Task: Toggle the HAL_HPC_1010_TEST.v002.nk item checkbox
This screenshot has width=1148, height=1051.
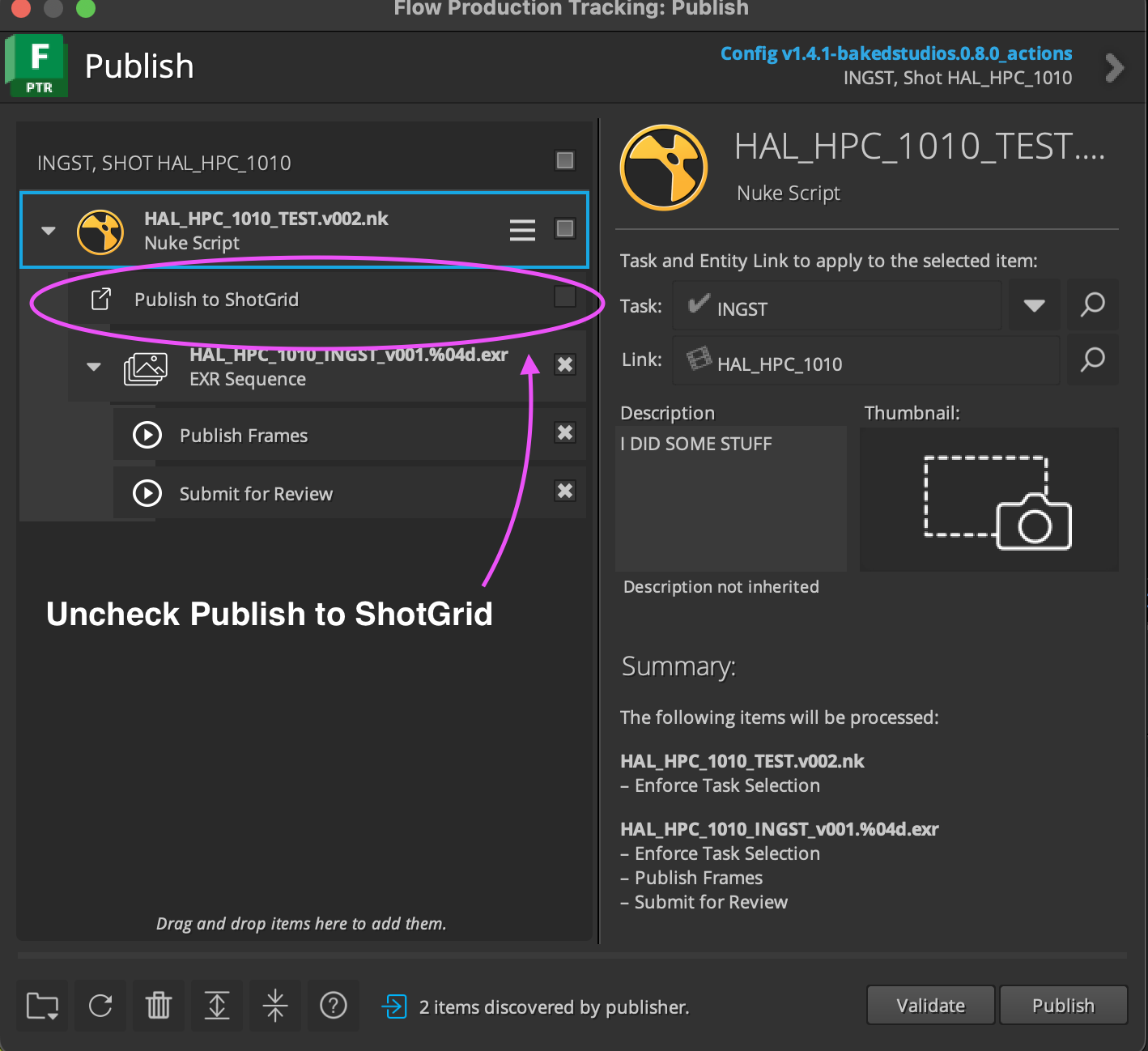Action: 564,228
